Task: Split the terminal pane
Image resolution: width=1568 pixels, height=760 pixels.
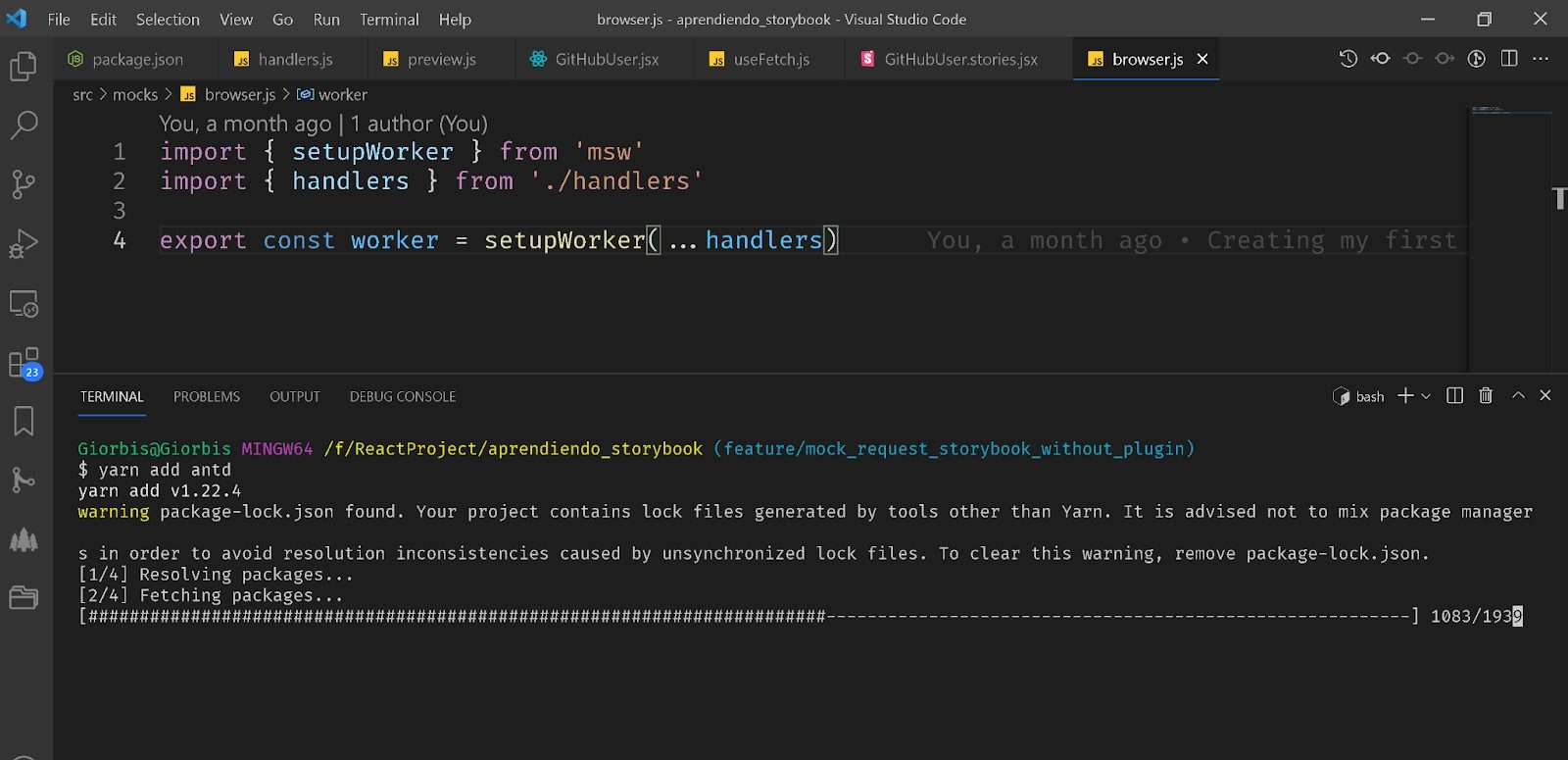Action: pos(1455,396)
